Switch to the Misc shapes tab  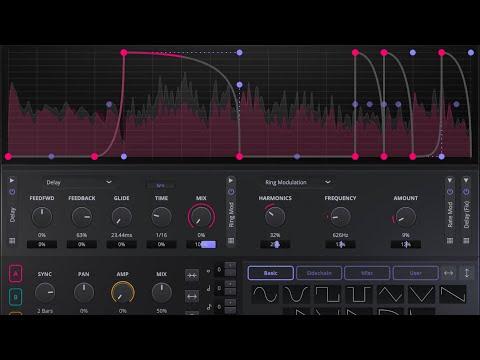click(x=367, y=273)
